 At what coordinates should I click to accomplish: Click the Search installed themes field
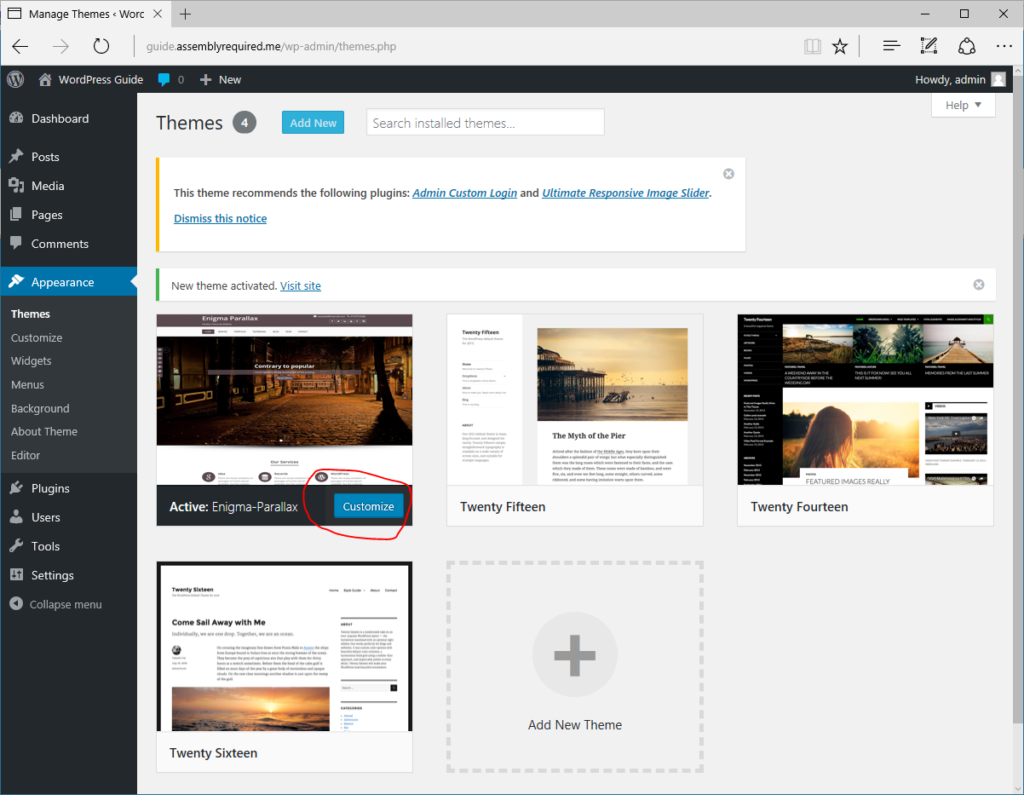click(x=485, y=123)
